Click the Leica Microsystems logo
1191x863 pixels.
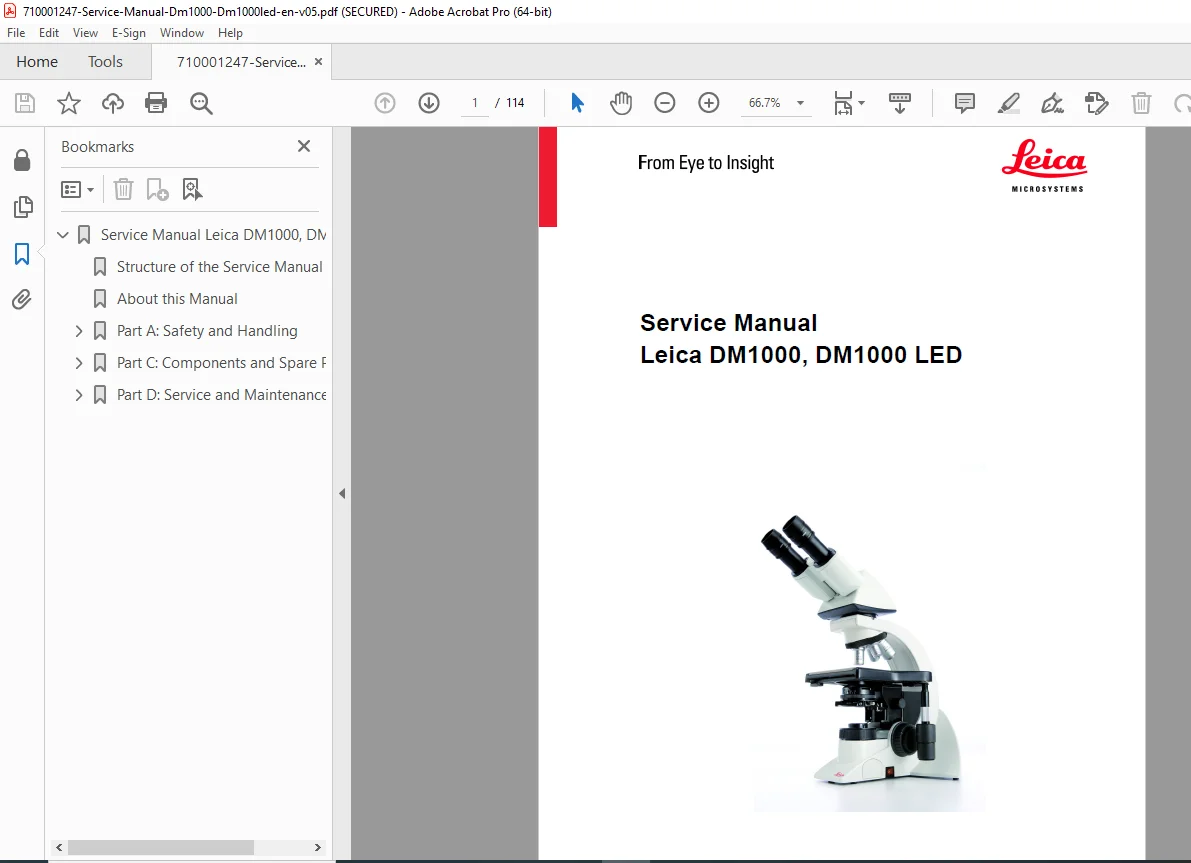1045,166
